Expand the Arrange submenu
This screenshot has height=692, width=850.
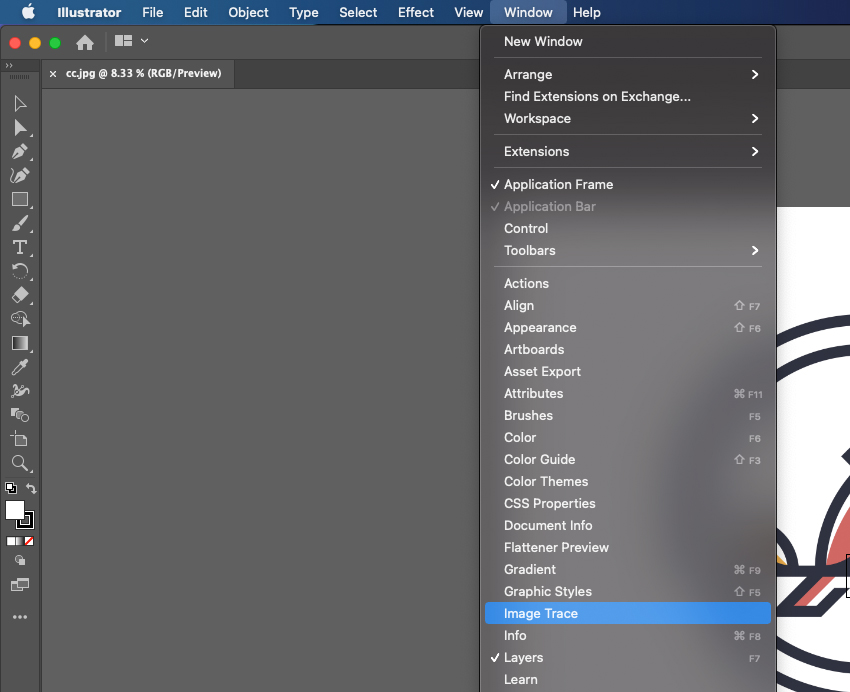tap(527, 74)
